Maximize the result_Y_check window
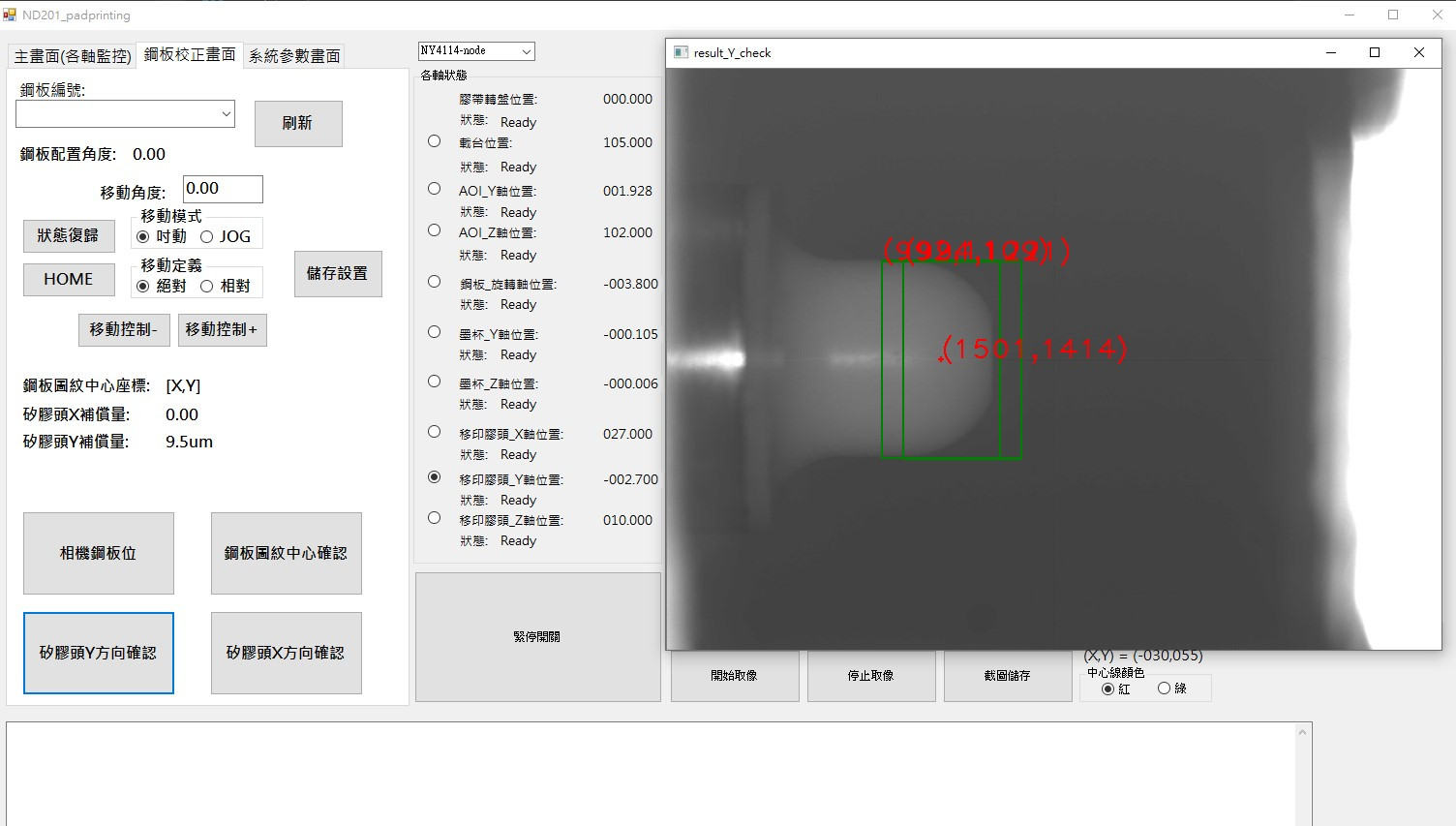The height and width of the screenshot is (826, 1456). (x=1375, y=52)
